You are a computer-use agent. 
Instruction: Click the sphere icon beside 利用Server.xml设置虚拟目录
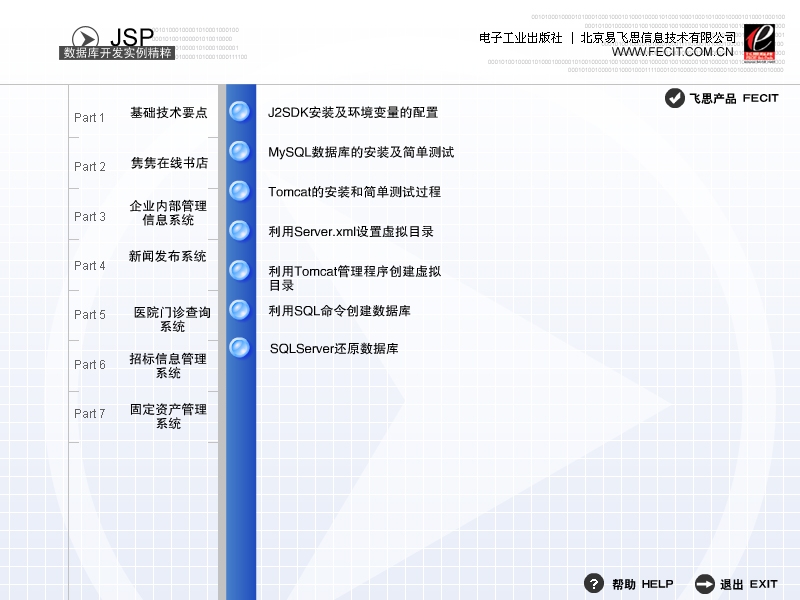click(x=240, y=230)
